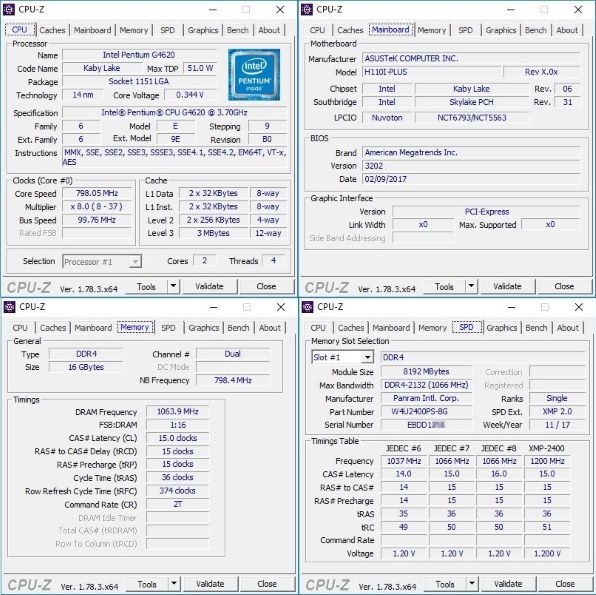The height and width of the screenshot is (595, 596).
Task: Open the Caches tab in the SPD window
Action: (x=351, y=328)
